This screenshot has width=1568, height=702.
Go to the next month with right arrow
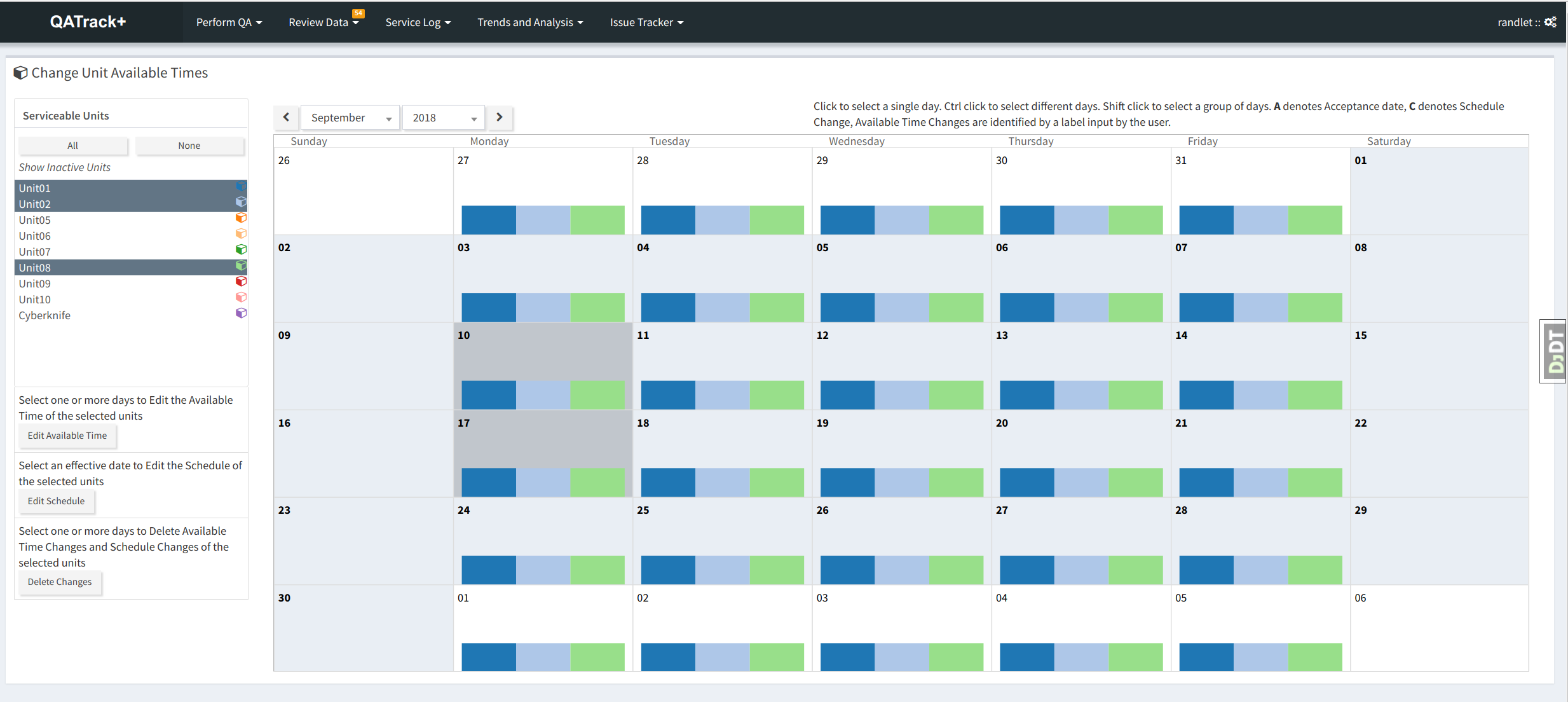[x=500, y=117]
